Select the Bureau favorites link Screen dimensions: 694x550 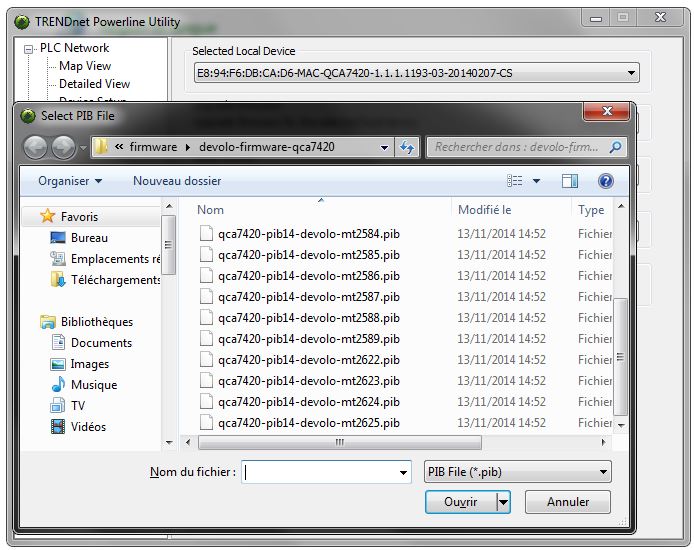[89, 238]
